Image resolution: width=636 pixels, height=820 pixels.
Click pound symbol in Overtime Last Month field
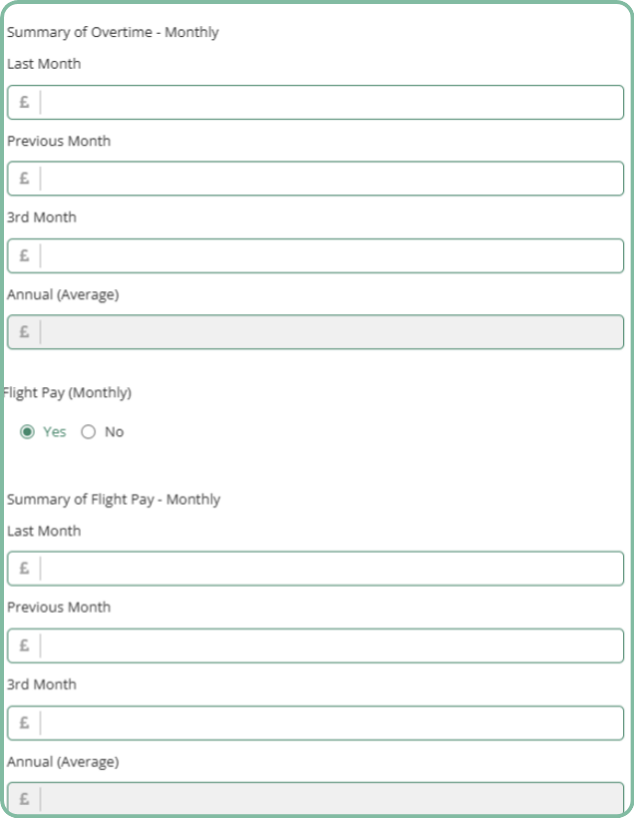coord(24,102)
